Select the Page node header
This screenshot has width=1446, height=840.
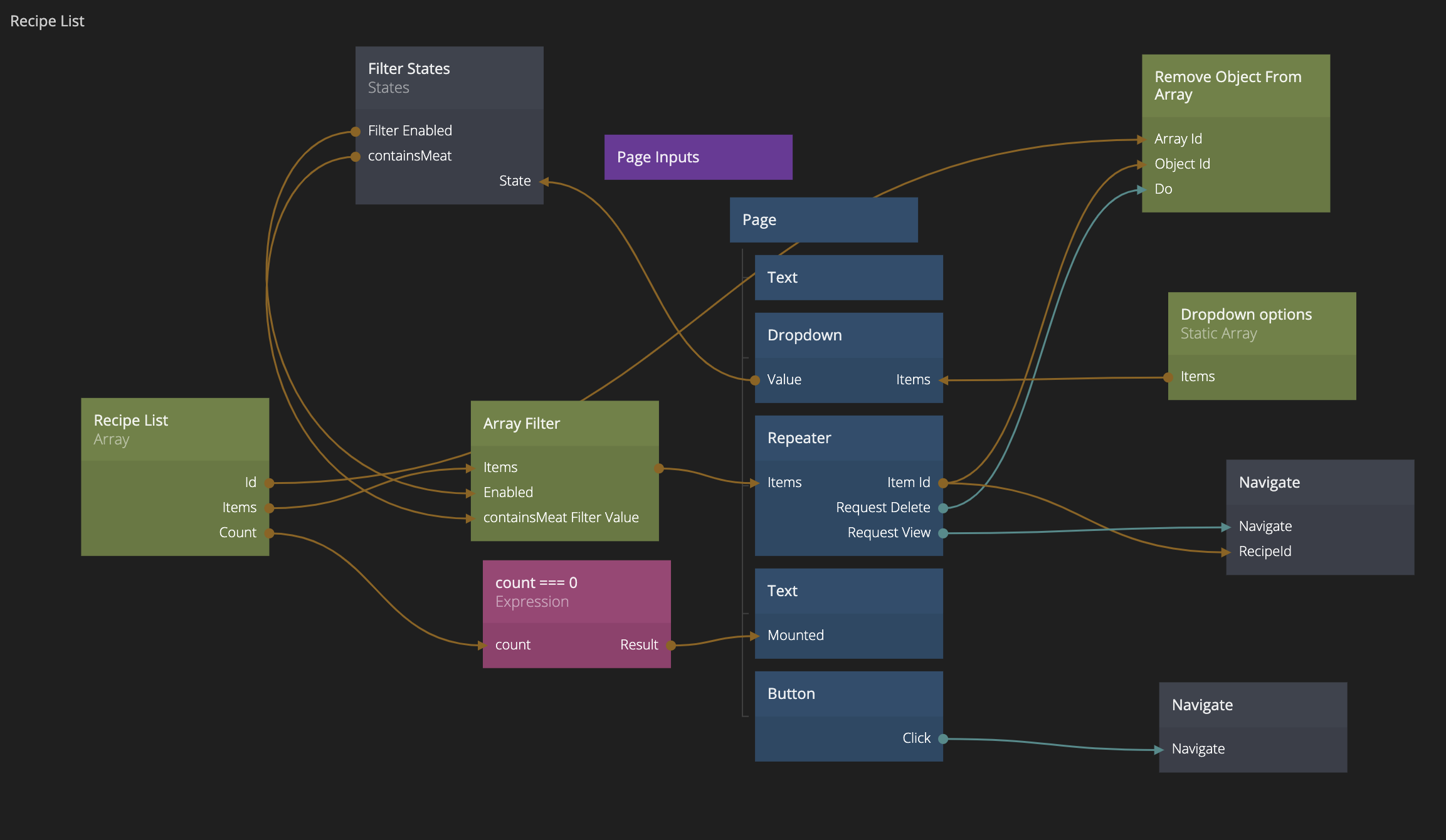pos(823,220)
